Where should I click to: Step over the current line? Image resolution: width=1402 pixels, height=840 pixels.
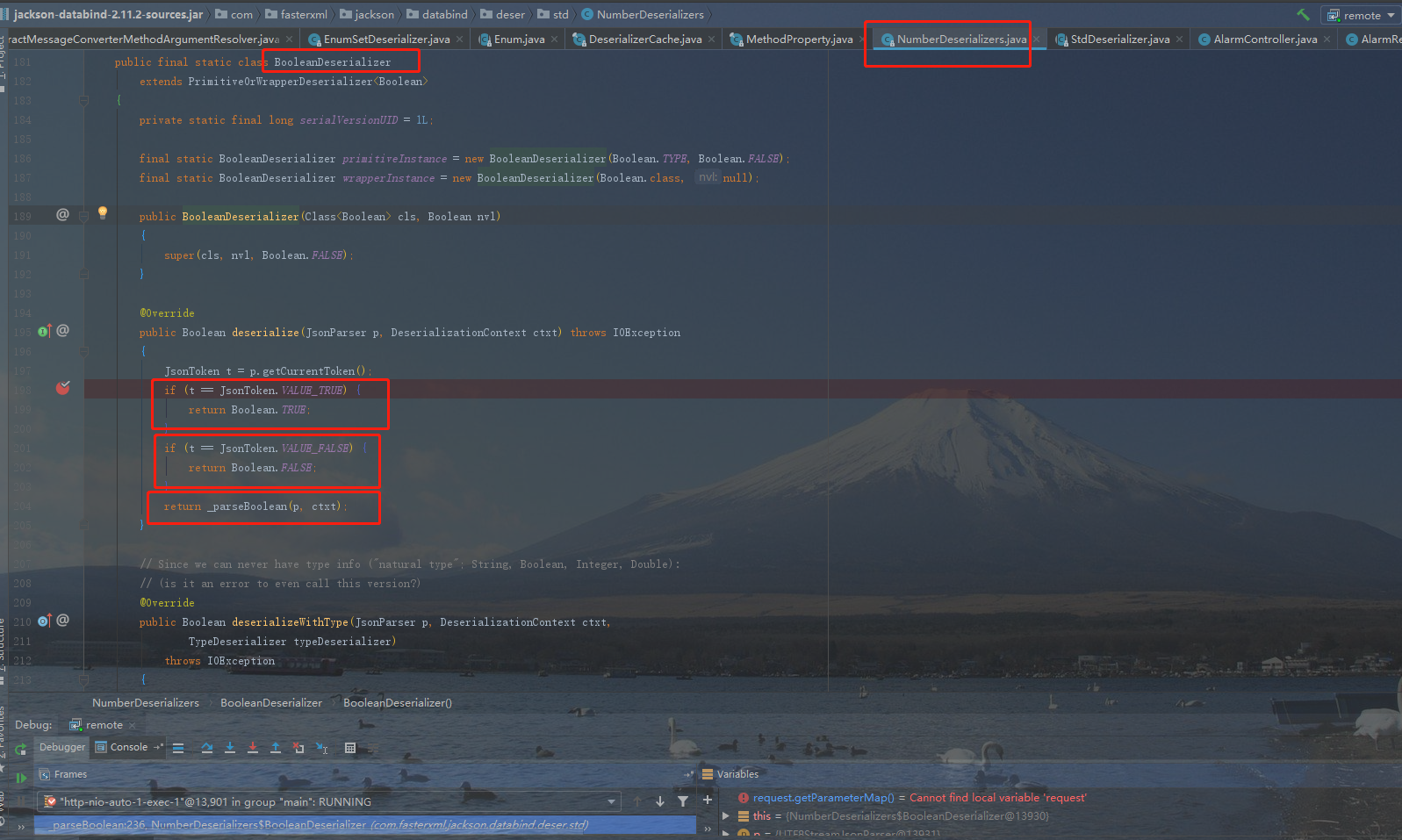207,748
